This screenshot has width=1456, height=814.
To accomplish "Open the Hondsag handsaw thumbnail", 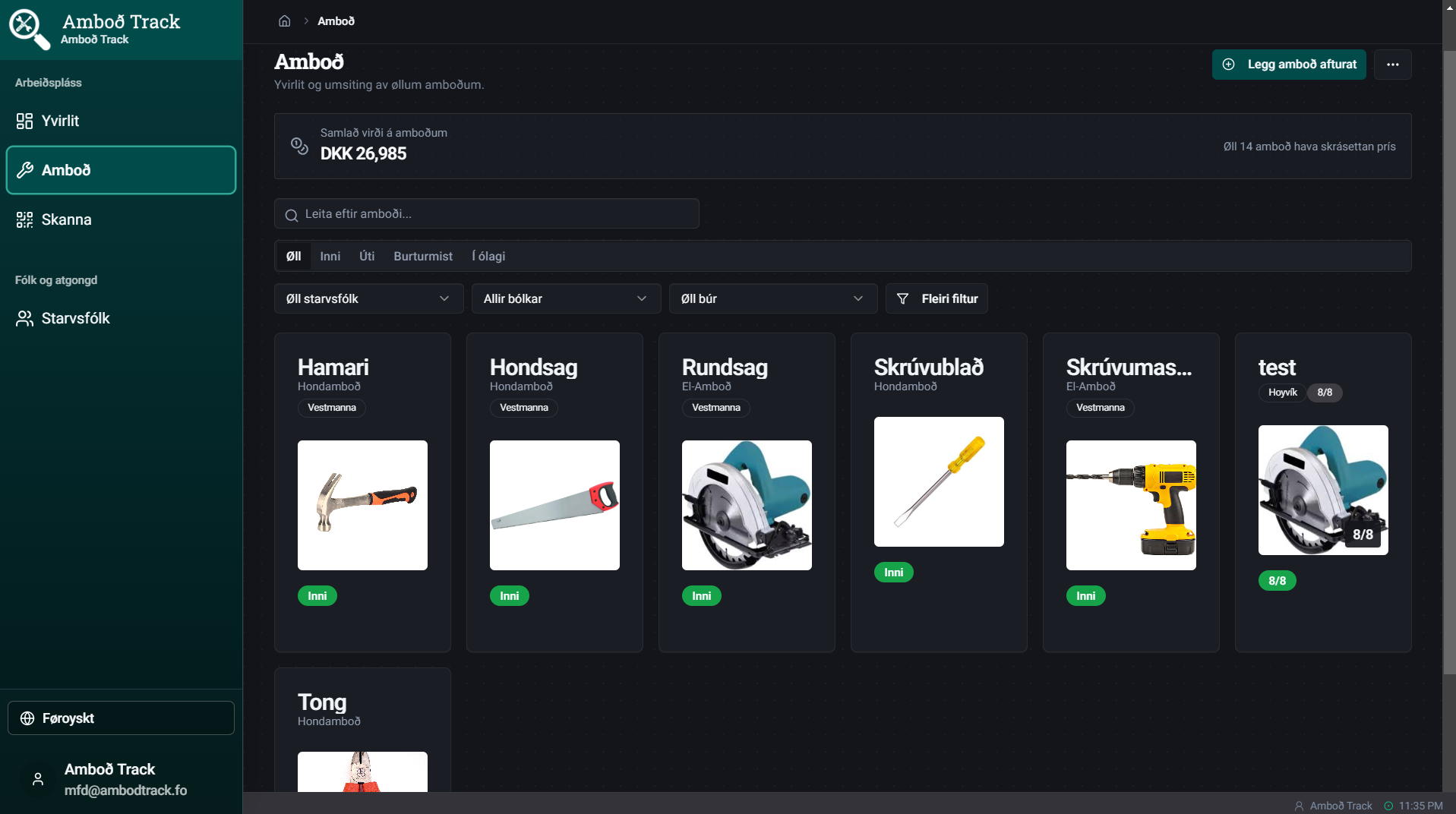I will coord(554,505).
